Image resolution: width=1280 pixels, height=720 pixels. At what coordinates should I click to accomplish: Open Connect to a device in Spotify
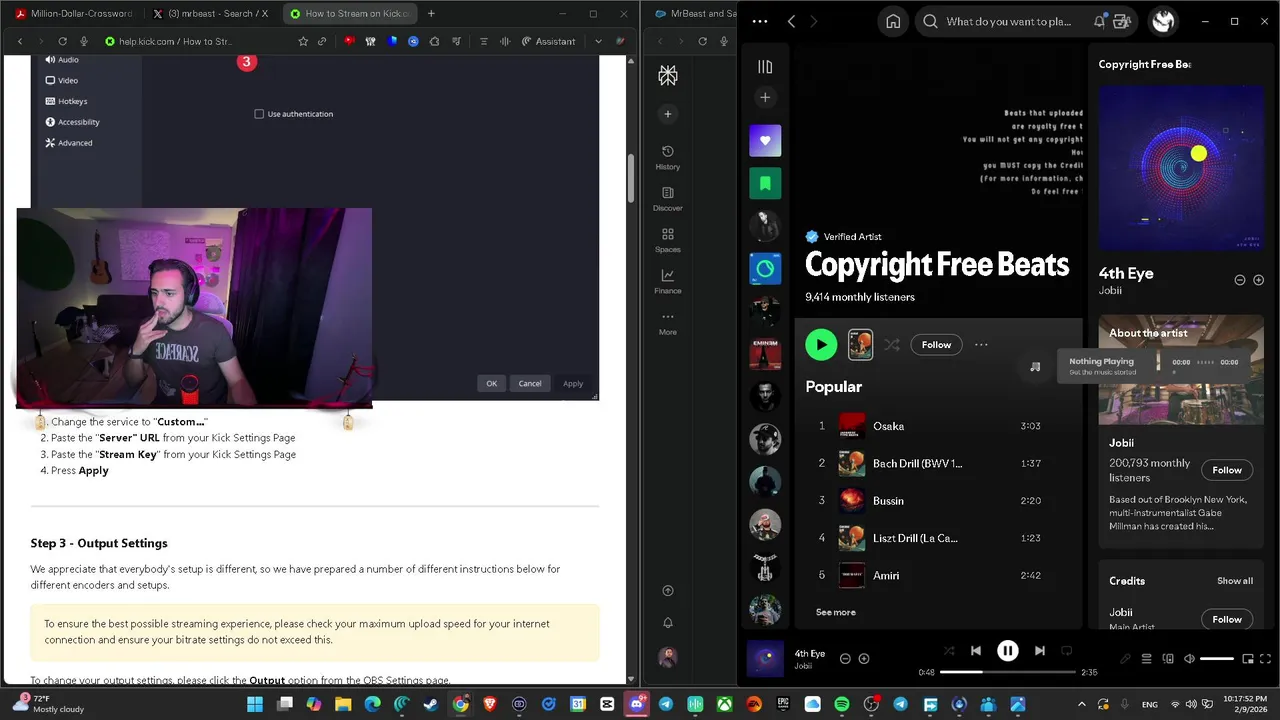click(1167, 659)
